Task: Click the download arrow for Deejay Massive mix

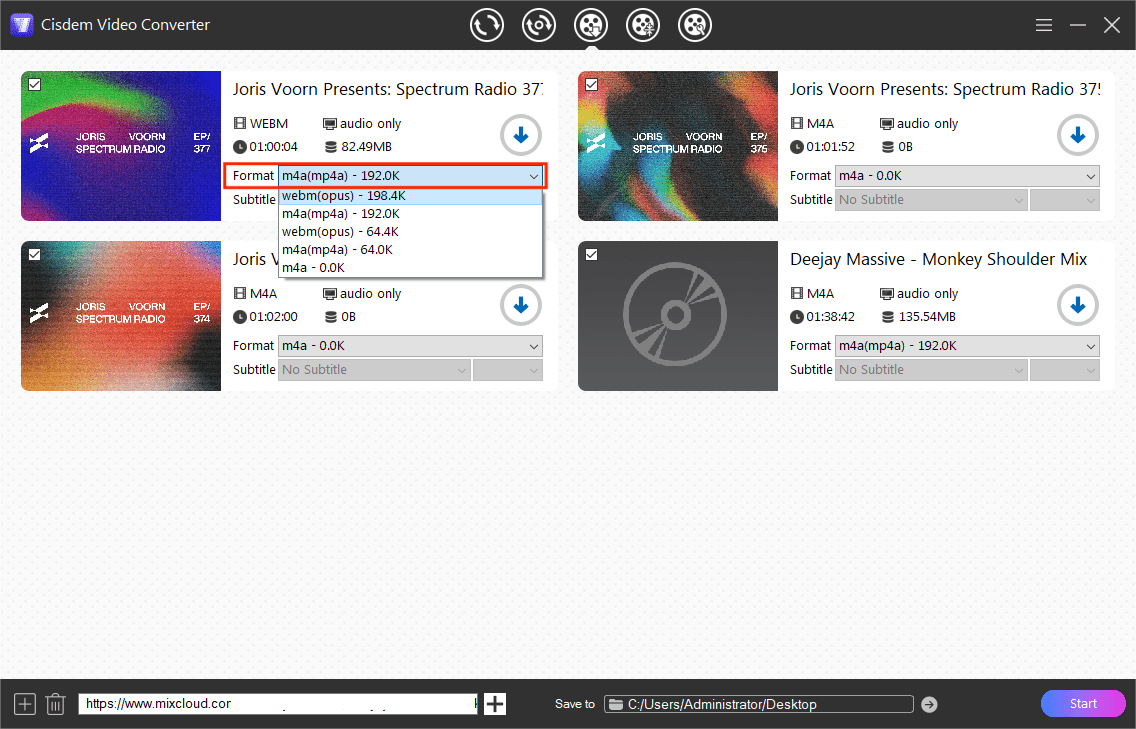Action: (1077, 305)
